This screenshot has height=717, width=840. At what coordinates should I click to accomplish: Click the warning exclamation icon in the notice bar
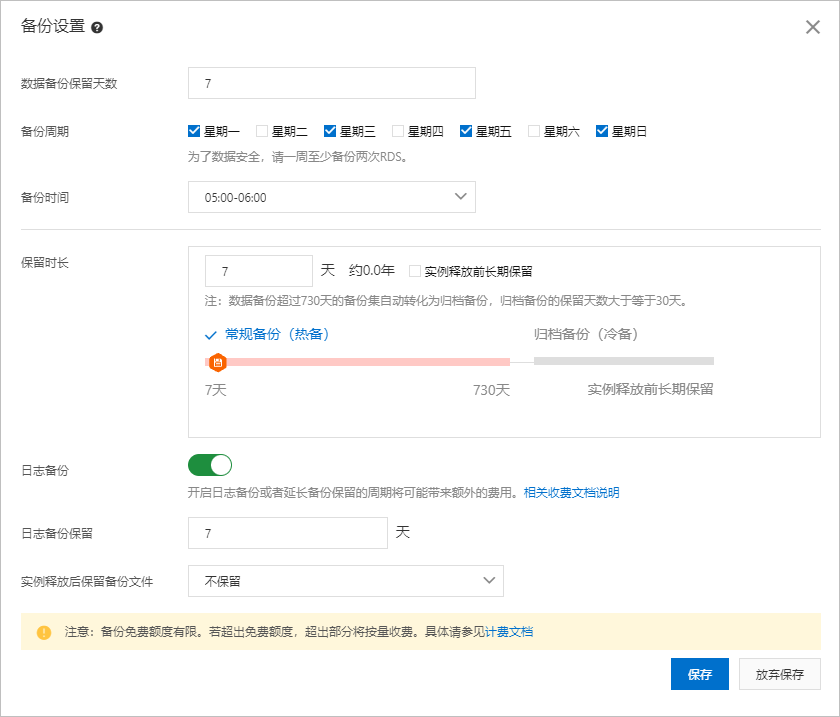point(44,632)
